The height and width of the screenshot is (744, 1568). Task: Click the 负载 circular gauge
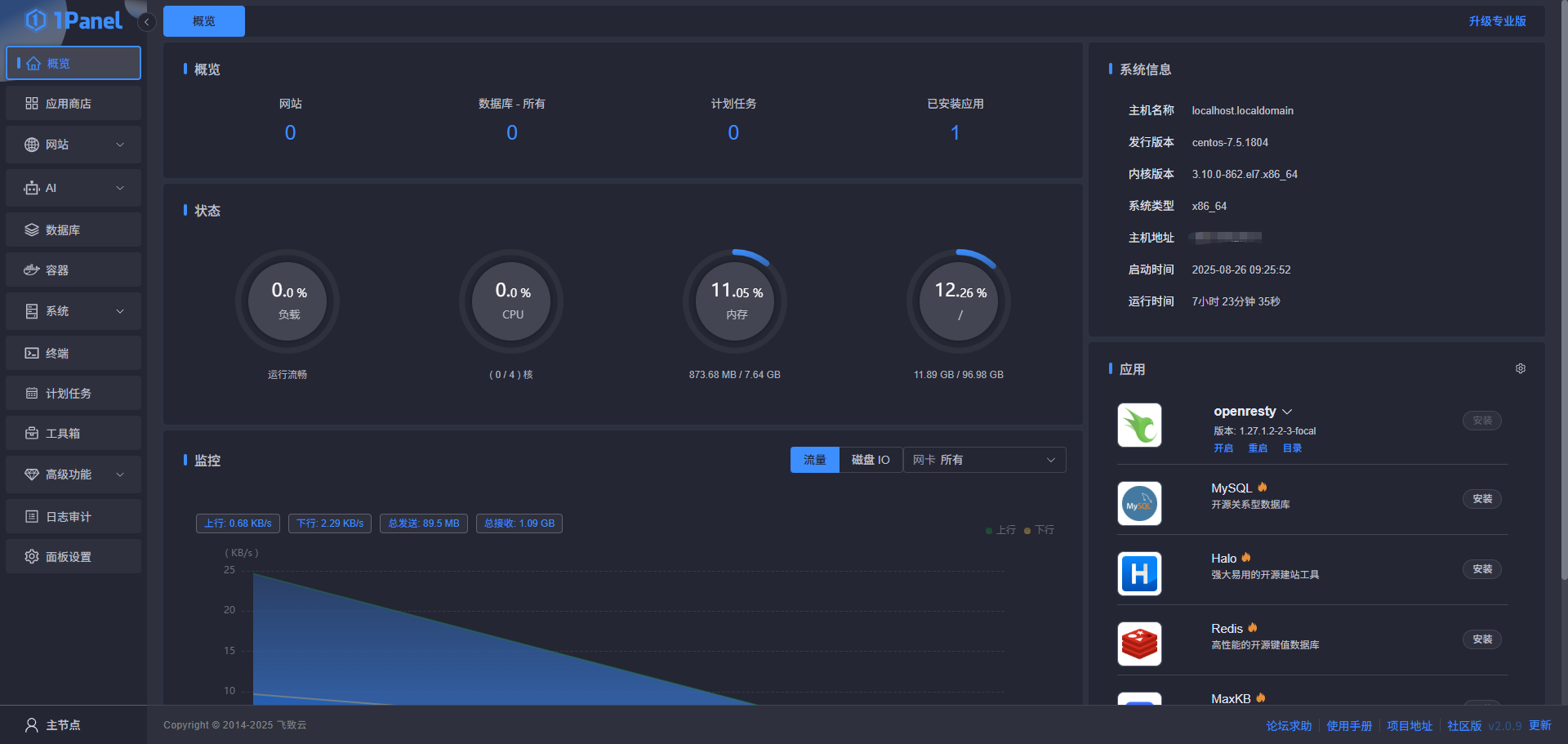tap(287, 301)
